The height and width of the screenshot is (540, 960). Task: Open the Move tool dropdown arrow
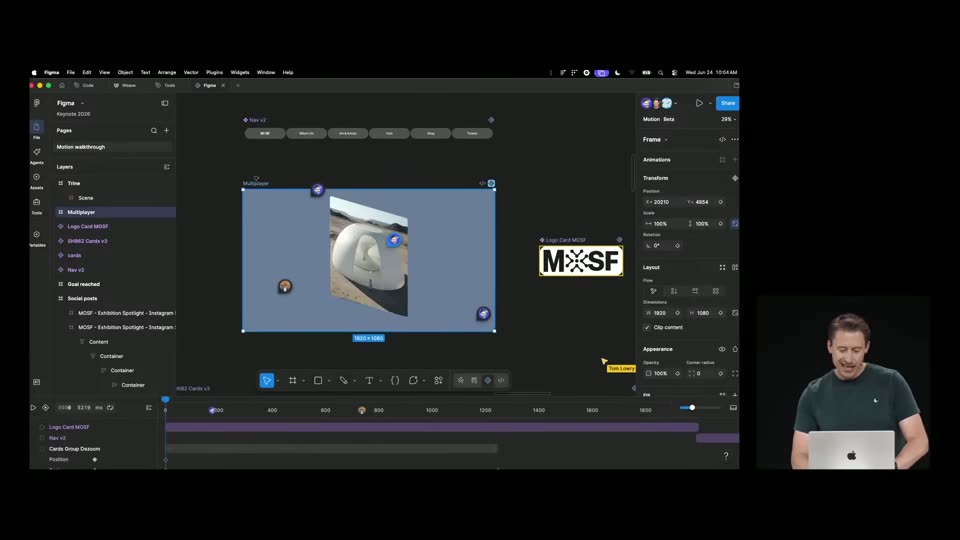[278, 381]
